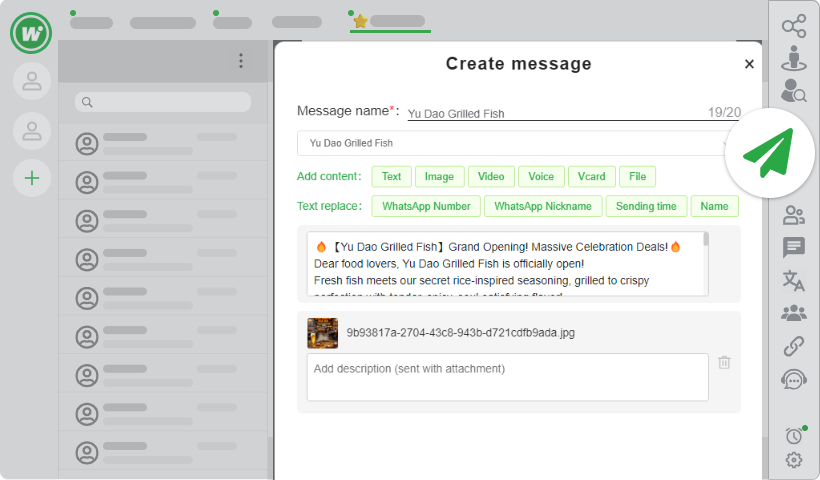This screenshot has height=480, width=820.
Task: Insert Sending time text replace
Action: click(x=646, y=206)
